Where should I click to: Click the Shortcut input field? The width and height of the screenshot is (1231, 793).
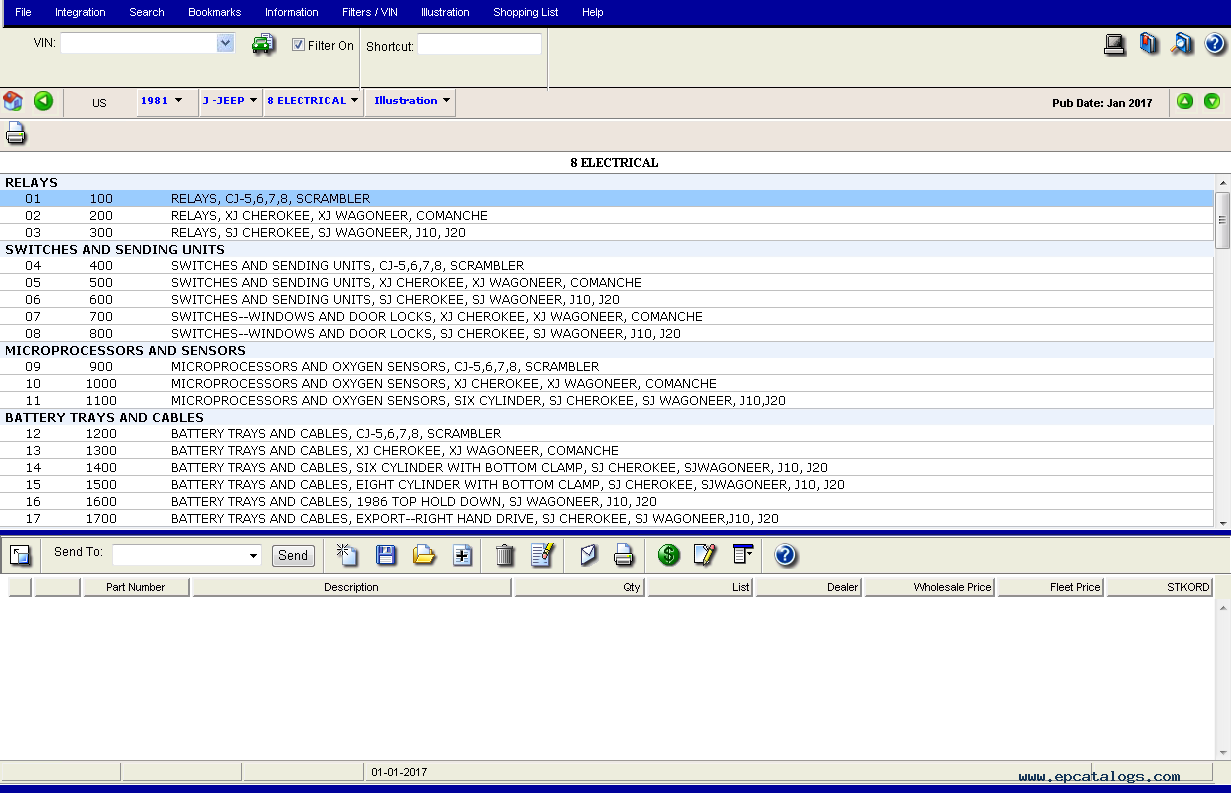(x=479, y=44)
